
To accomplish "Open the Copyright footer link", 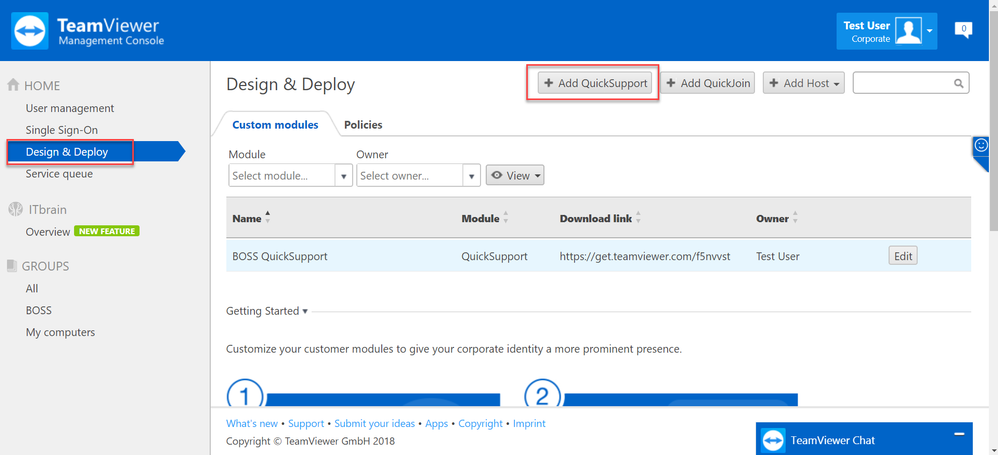I will tap(481, 423).
